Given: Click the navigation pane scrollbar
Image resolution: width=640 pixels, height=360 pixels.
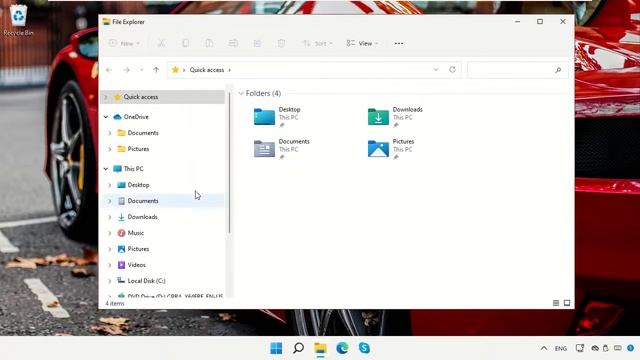Looking at the screenshot, I should (x=229, y=163).
